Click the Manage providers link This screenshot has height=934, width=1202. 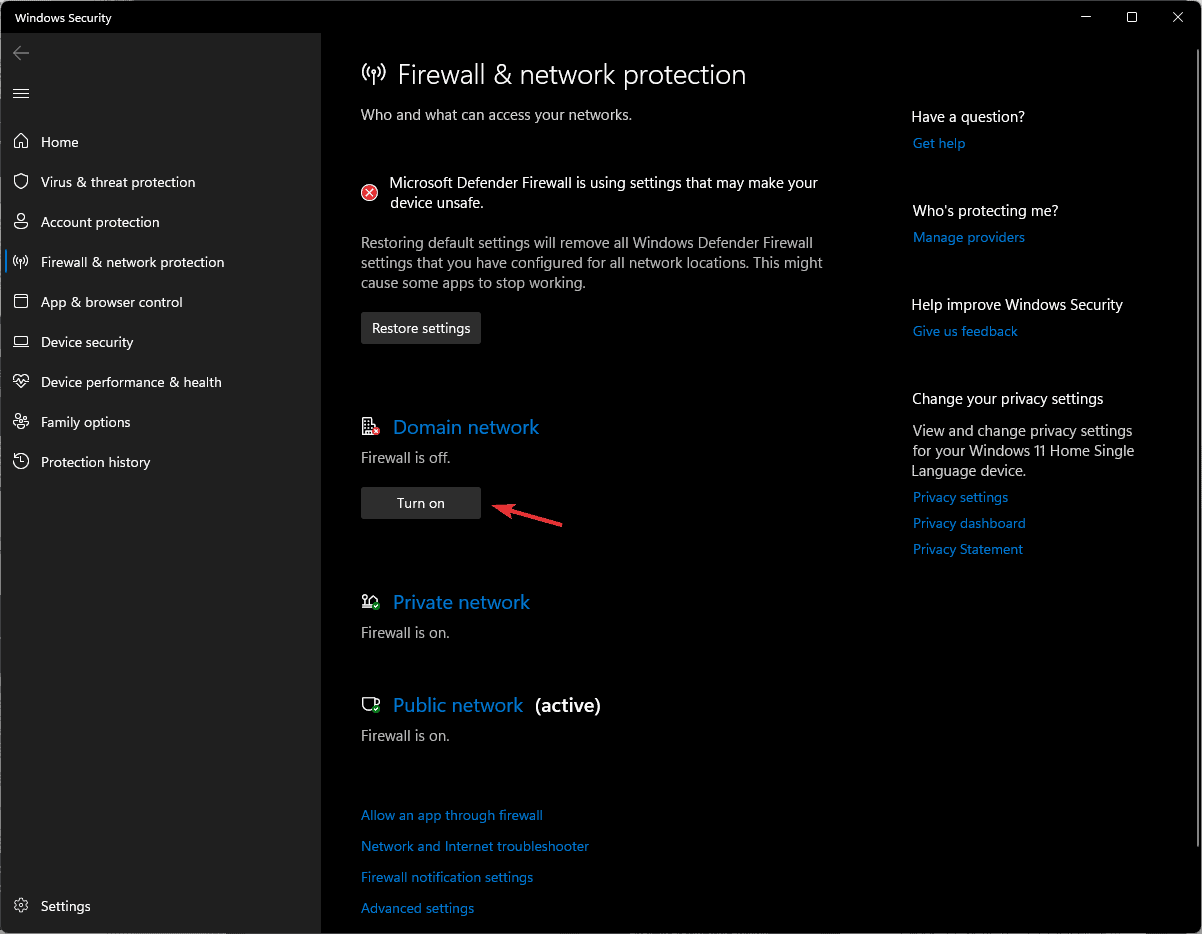point(969,237)
